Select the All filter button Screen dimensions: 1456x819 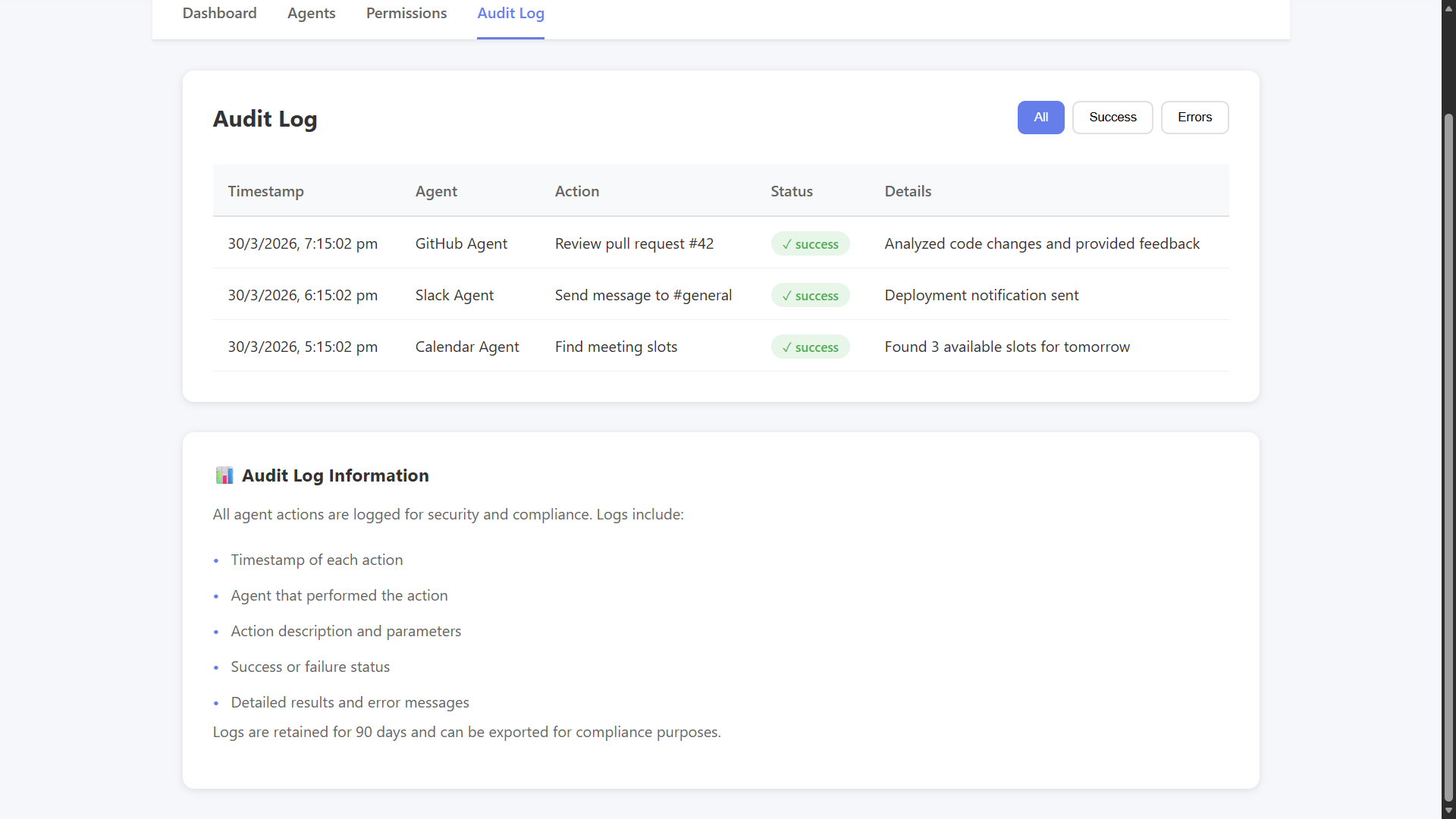(1040, 117)
